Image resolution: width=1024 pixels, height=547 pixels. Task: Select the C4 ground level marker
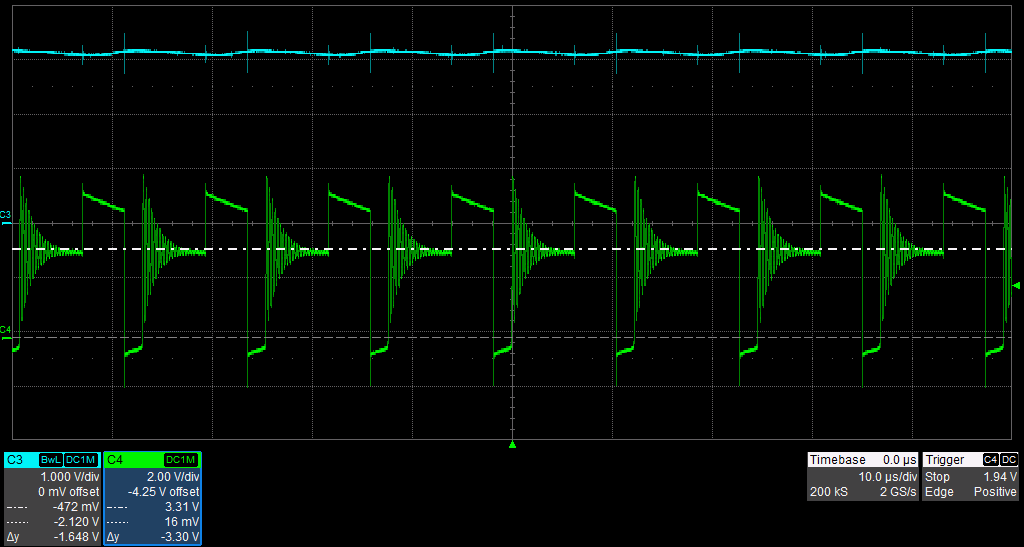coord(5,333)
